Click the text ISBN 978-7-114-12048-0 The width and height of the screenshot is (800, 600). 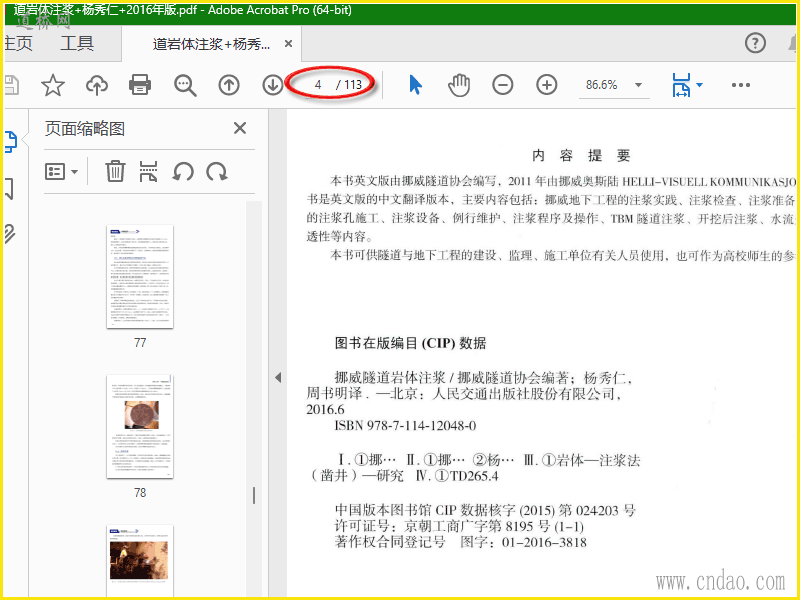pyautogui.click(x=405, y=426)
